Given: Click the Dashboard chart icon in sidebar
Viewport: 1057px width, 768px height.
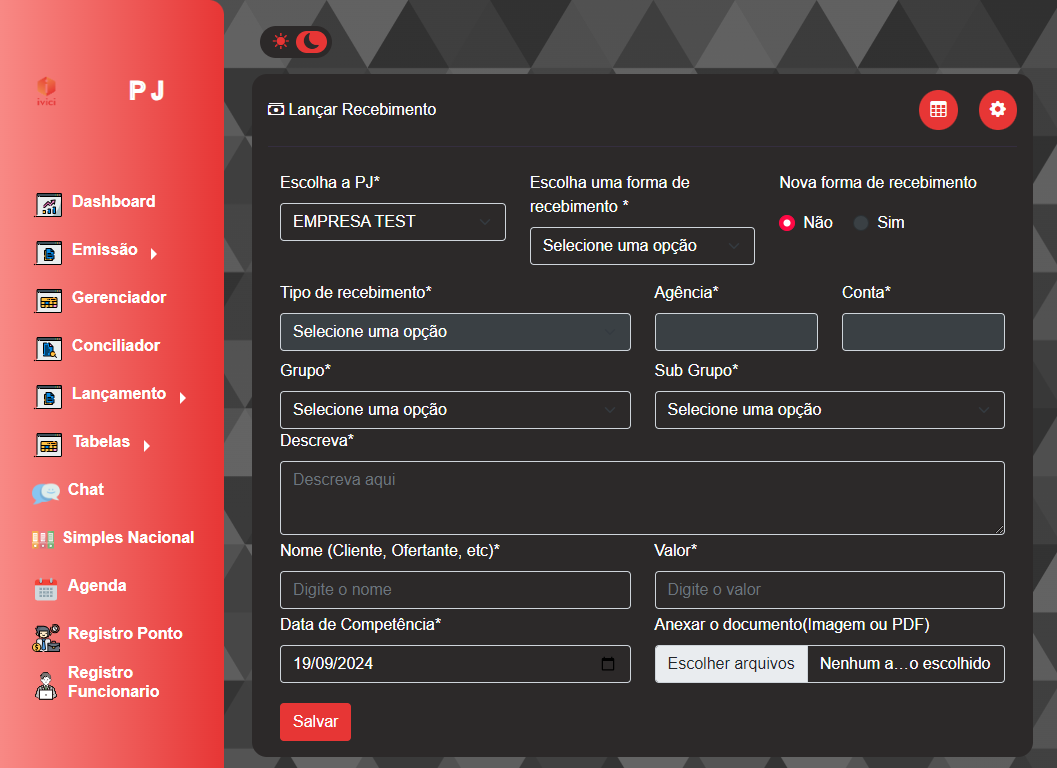Looking at the screenshot, I should coord(48,205).
